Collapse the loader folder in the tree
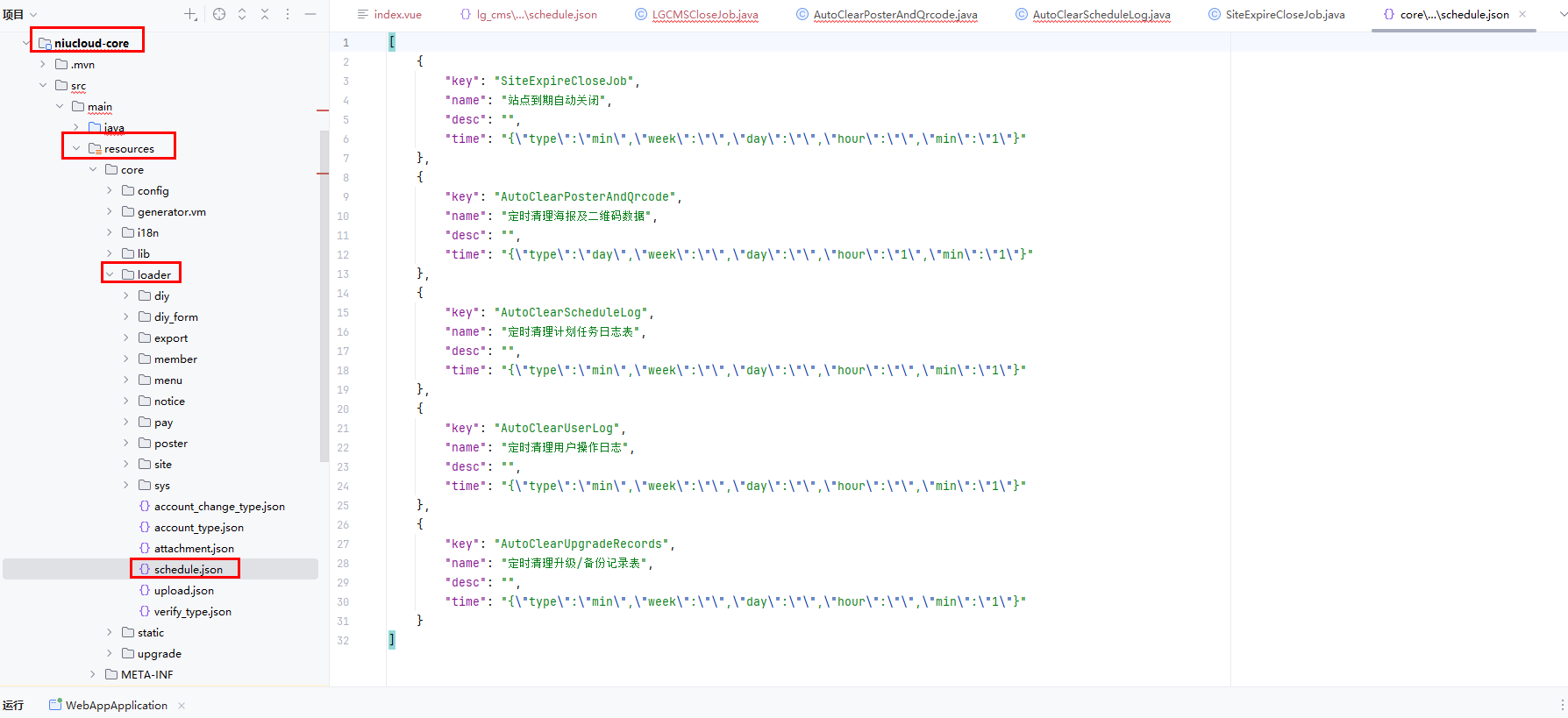Screen dimensions: 1568x718 click(110, 274)
